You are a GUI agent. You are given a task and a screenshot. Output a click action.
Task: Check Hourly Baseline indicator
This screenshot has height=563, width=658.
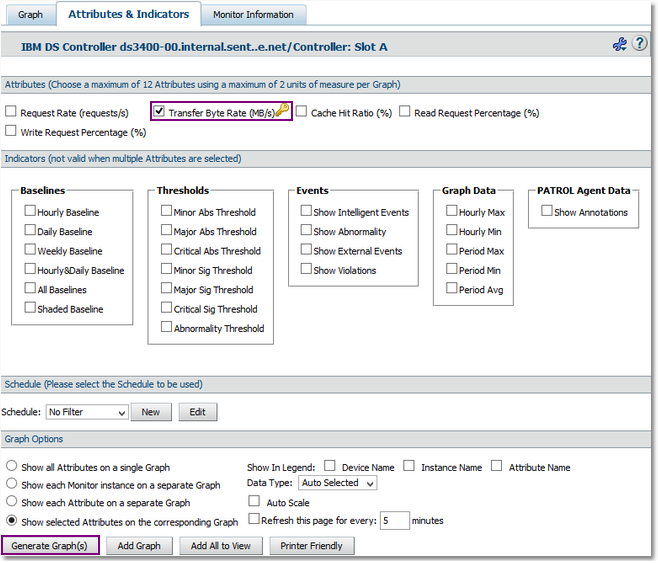[30, 211]
